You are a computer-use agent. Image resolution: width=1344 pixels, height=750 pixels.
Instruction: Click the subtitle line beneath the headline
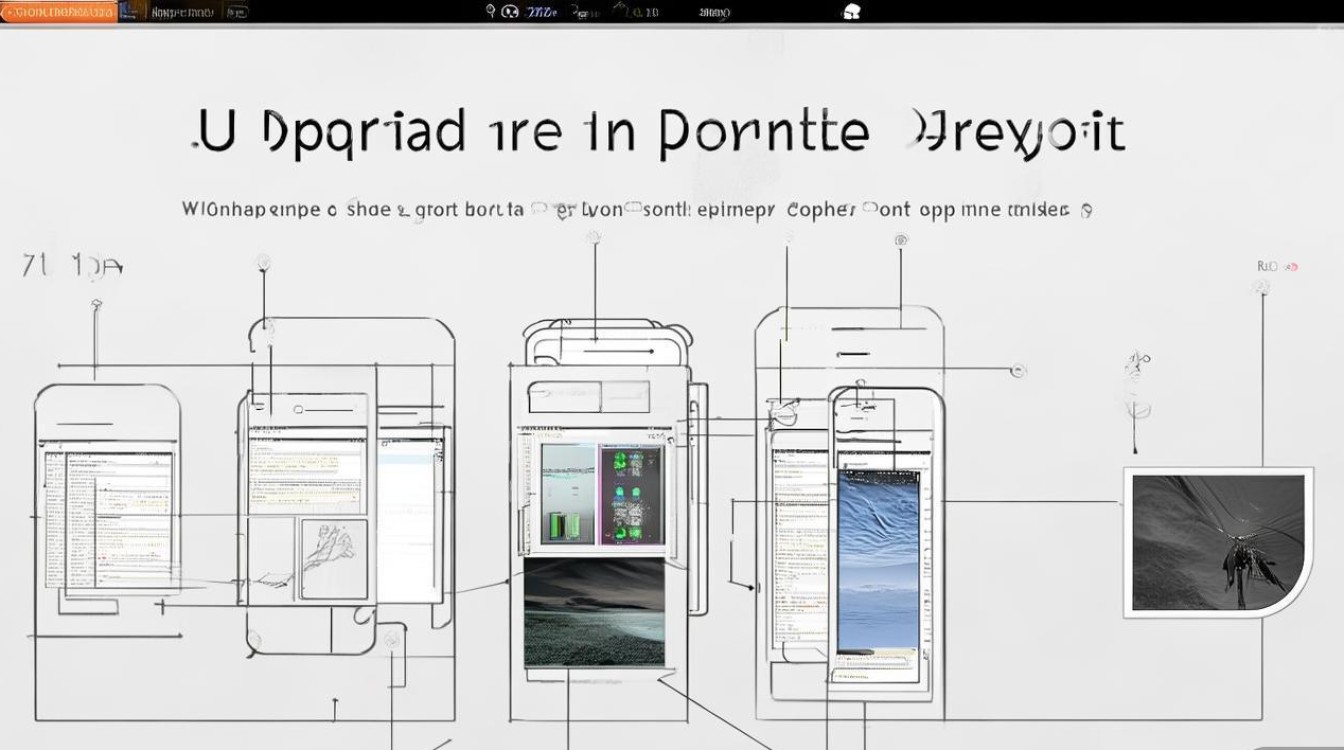(x=636, y=210)
